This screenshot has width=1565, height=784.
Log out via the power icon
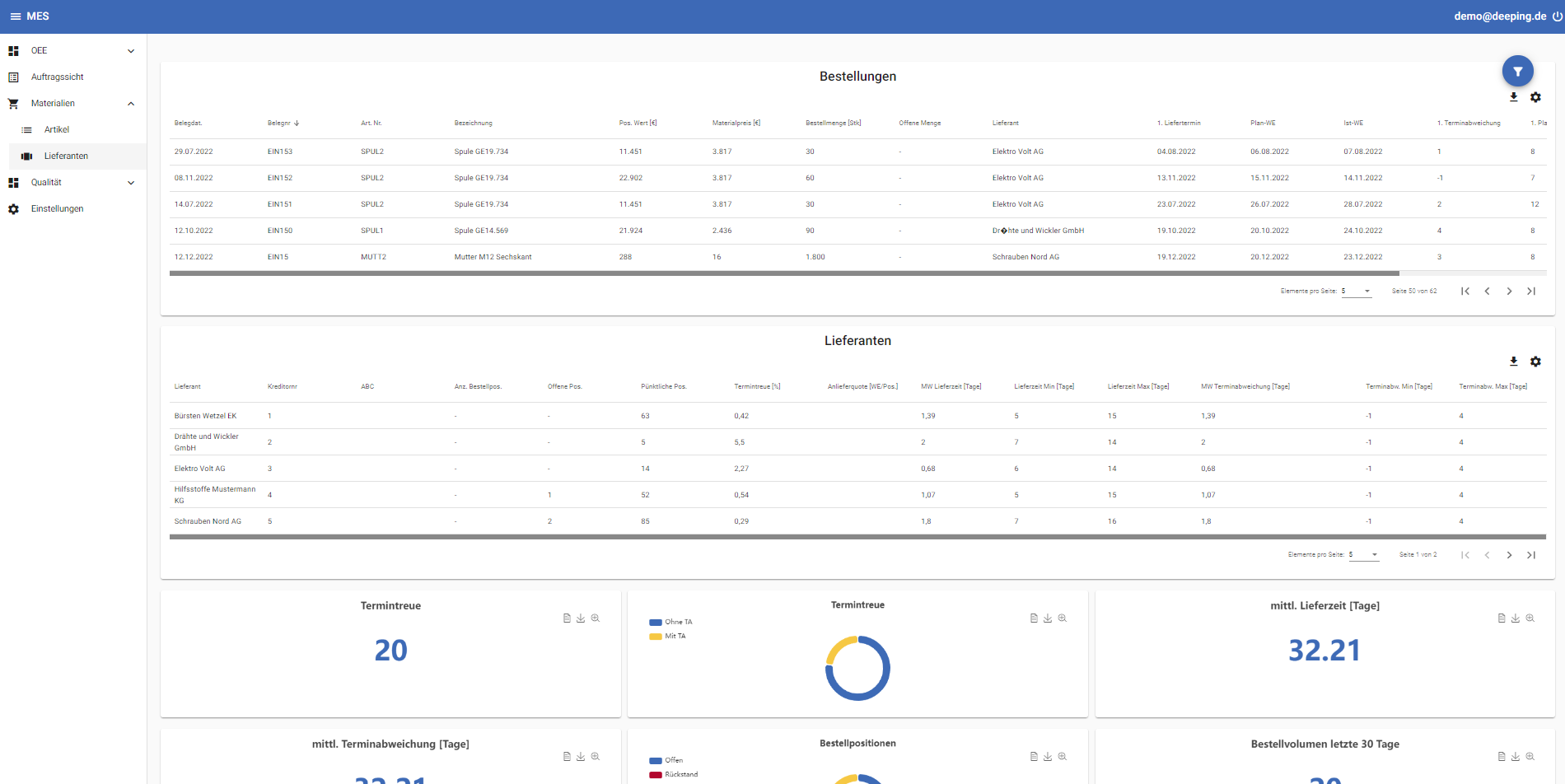[1557, 16]
